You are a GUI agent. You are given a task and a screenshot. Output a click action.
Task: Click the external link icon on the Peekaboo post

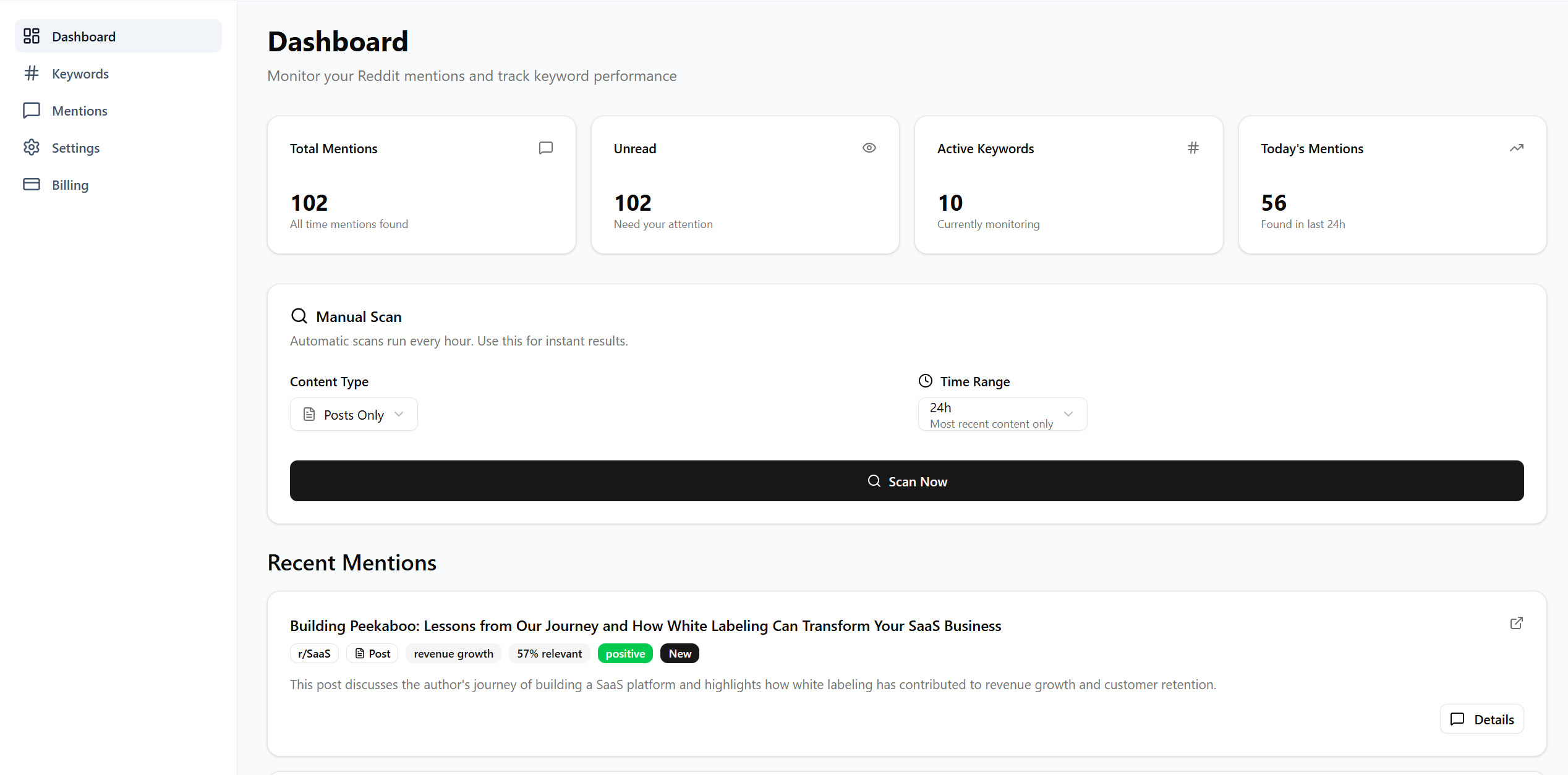1517,623
